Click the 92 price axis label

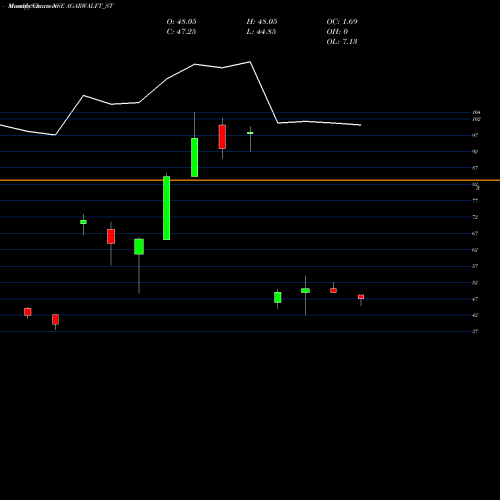475,151
